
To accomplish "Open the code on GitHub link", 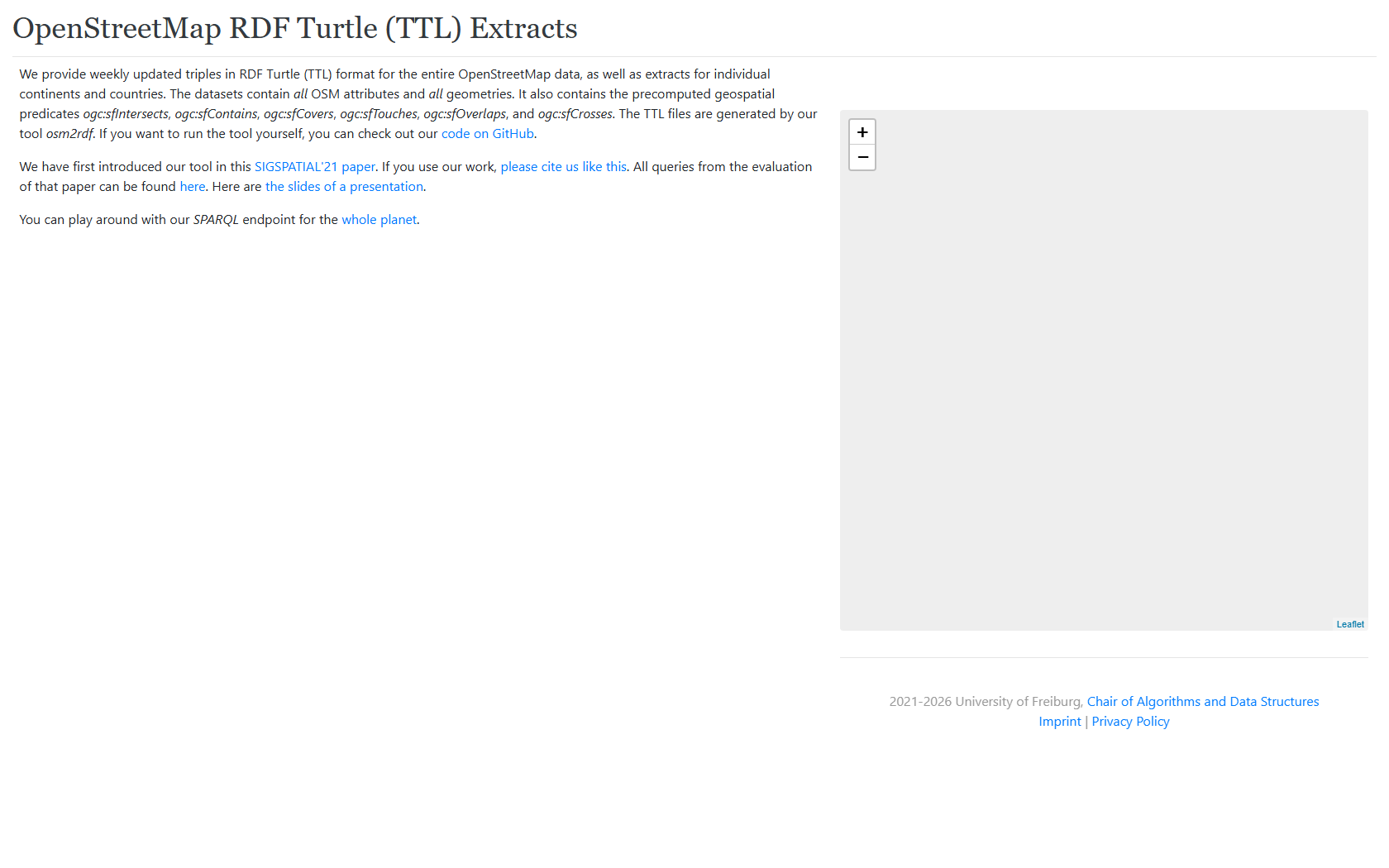I will [x=488, y=134].
